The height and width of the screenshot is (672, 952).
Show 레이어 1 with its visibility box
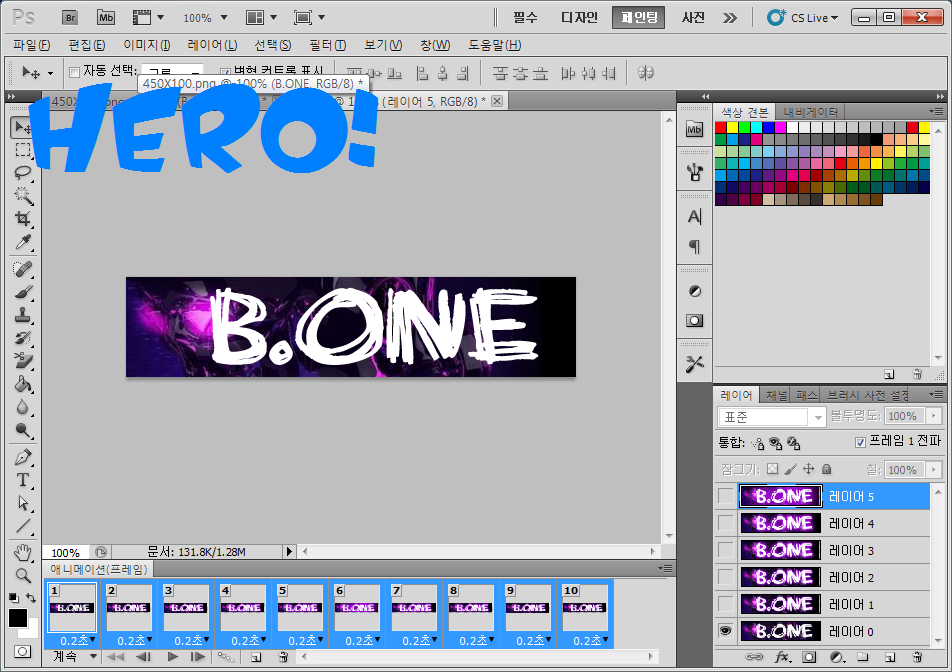726,604
